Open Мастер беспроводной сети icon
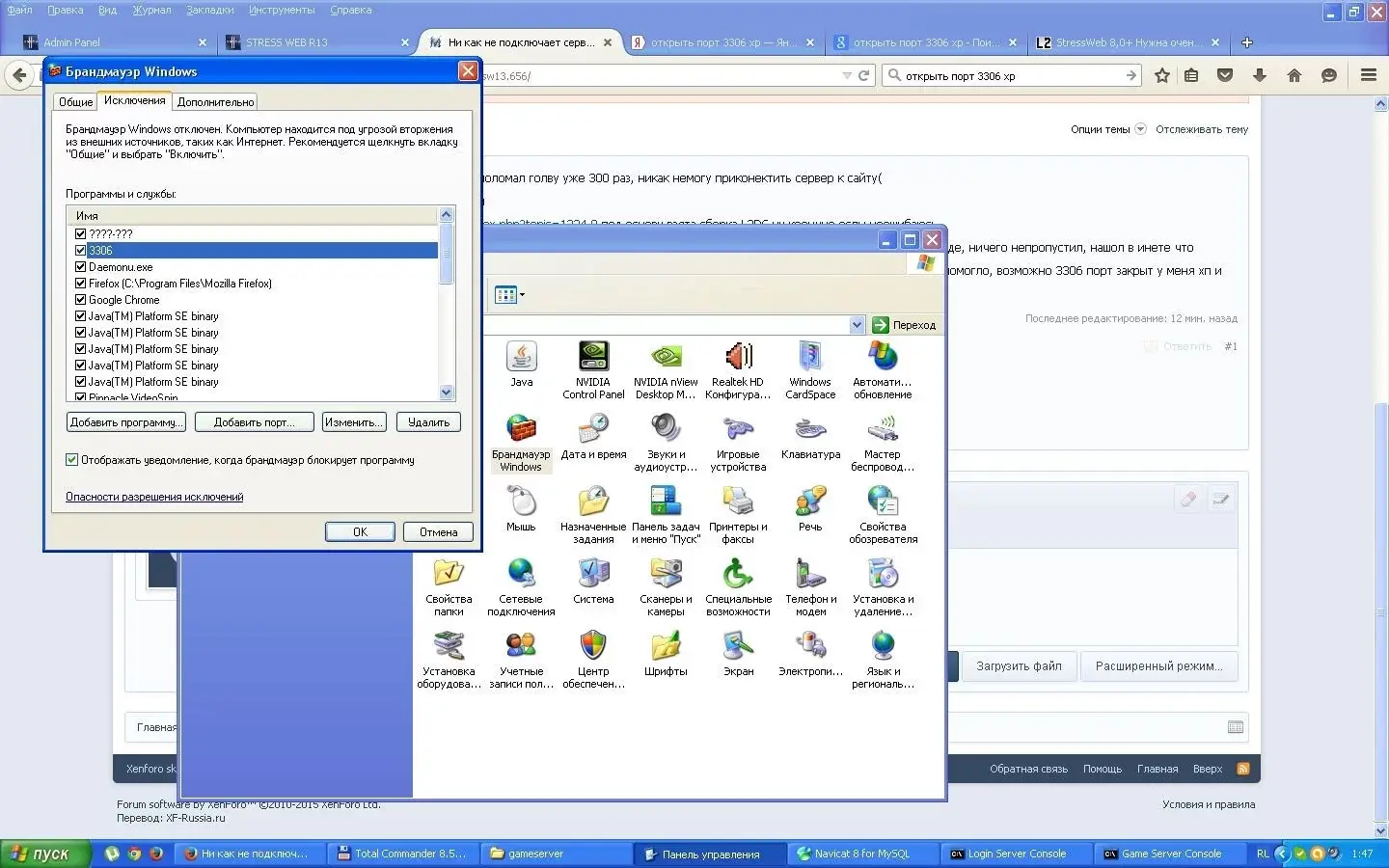The height and width of the screenshot is (868, 1389). [x=883, y=443]
